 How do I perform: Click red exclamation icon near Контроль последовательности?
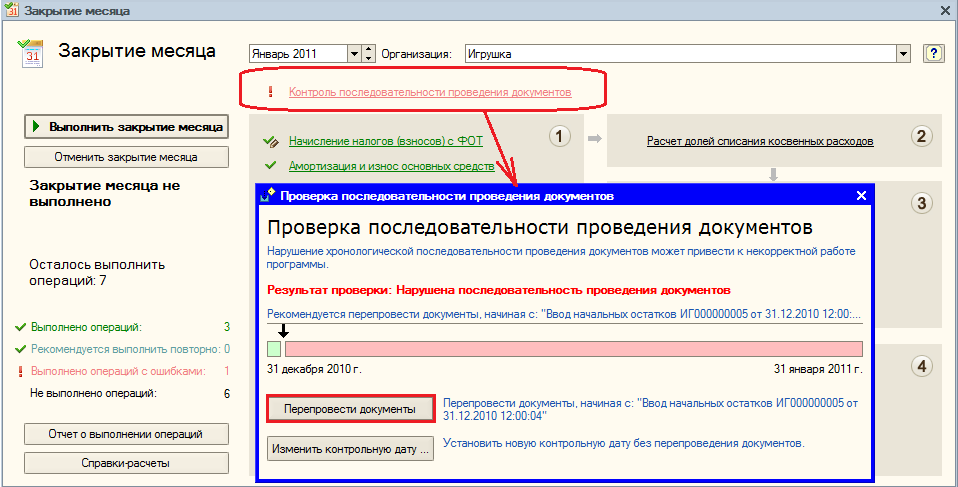[271, 92]
